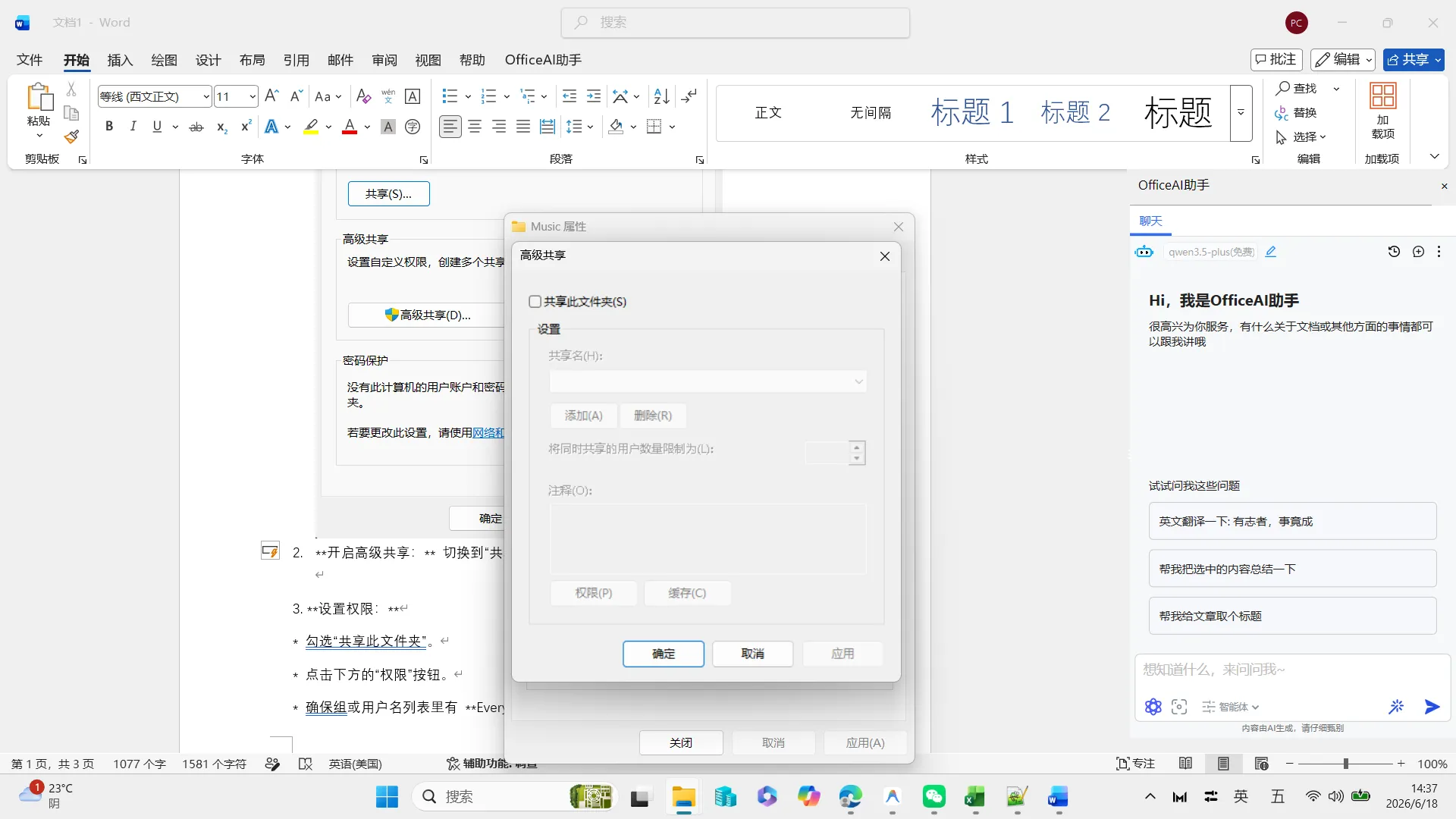
Task: Send message with blue arrow icon
Action: click(x=1432, y=707)
